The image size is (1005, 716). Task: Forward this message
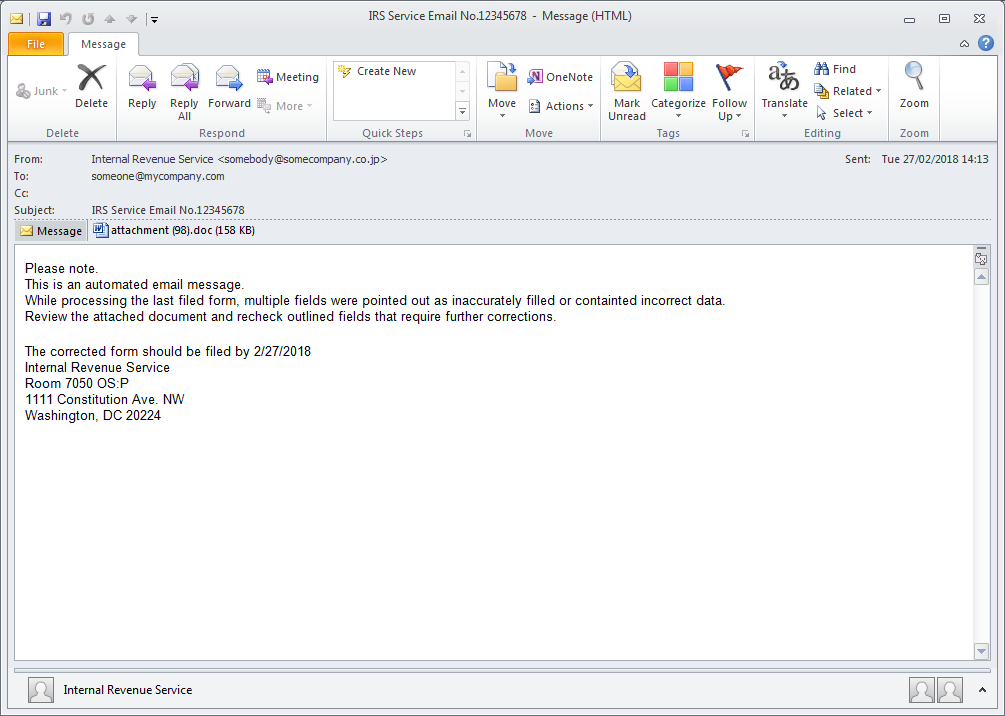(x=229, y=86)
